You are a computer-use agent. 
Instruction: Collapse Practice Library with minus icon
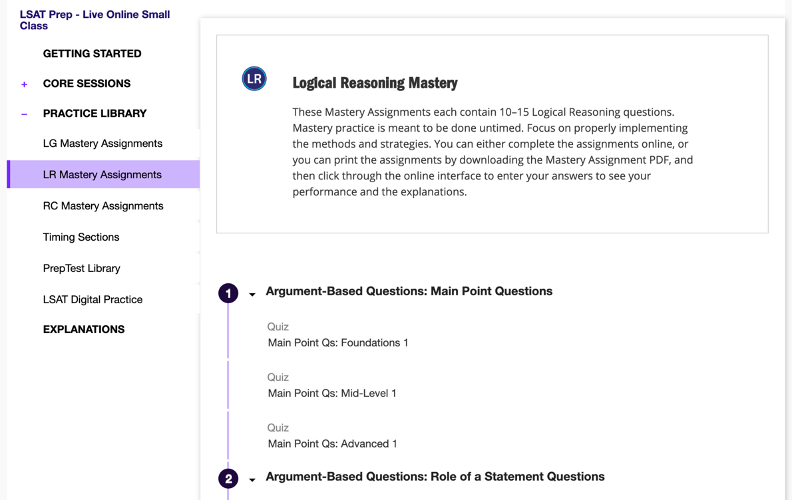click(24, 114)
